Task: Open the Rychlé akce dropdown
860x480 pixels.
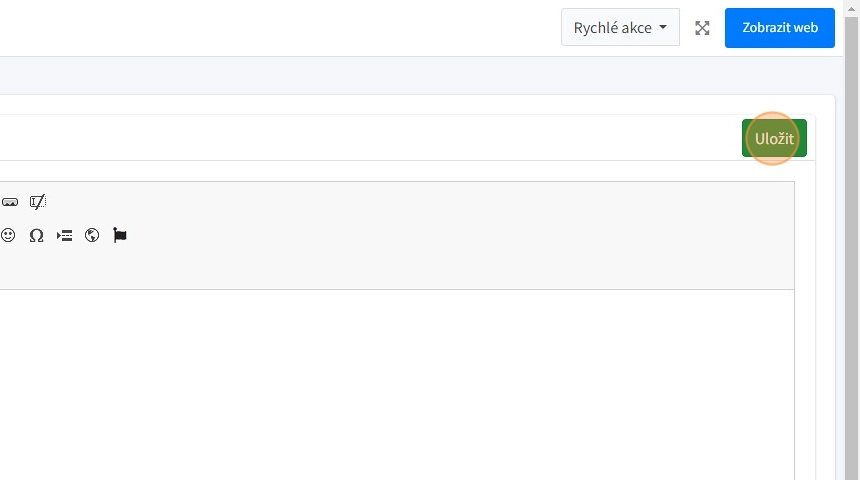Action: pos(620,28)
